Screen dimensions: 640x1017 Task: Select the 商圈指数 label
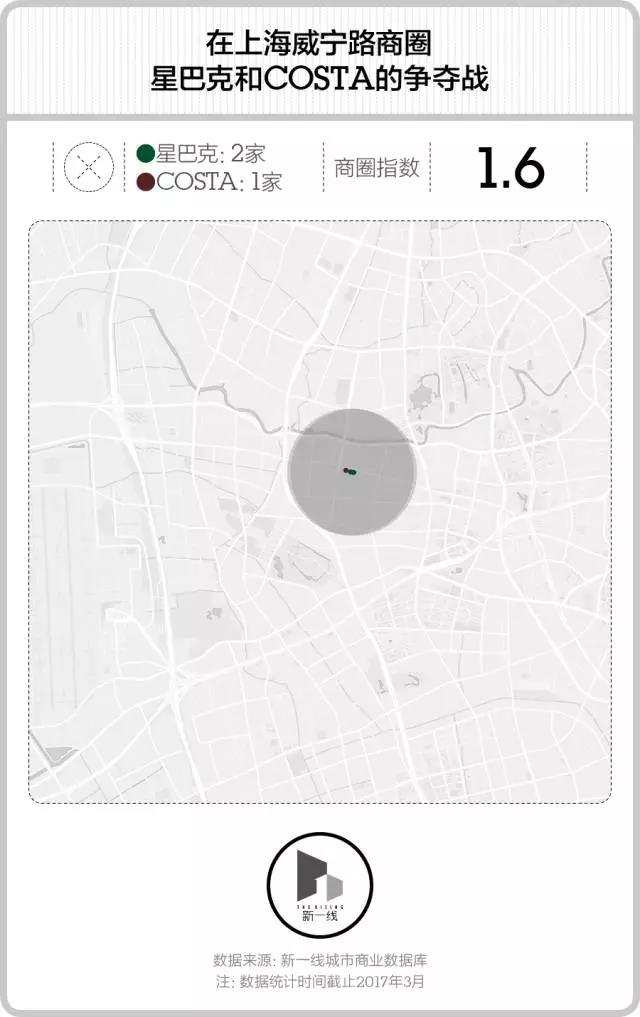(377, 167)
